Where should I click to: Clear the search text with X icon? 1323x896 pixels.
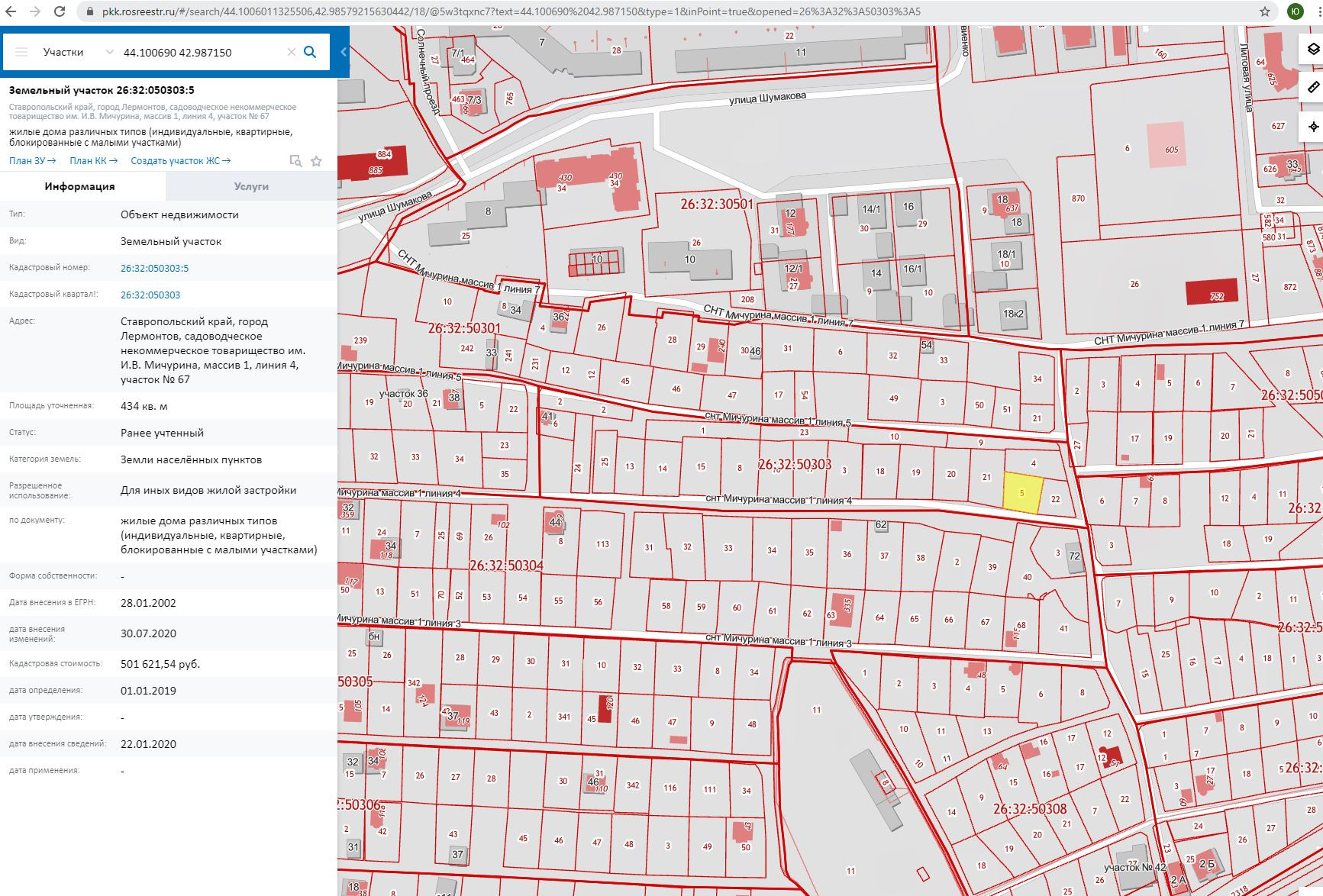tap(291, 52)
